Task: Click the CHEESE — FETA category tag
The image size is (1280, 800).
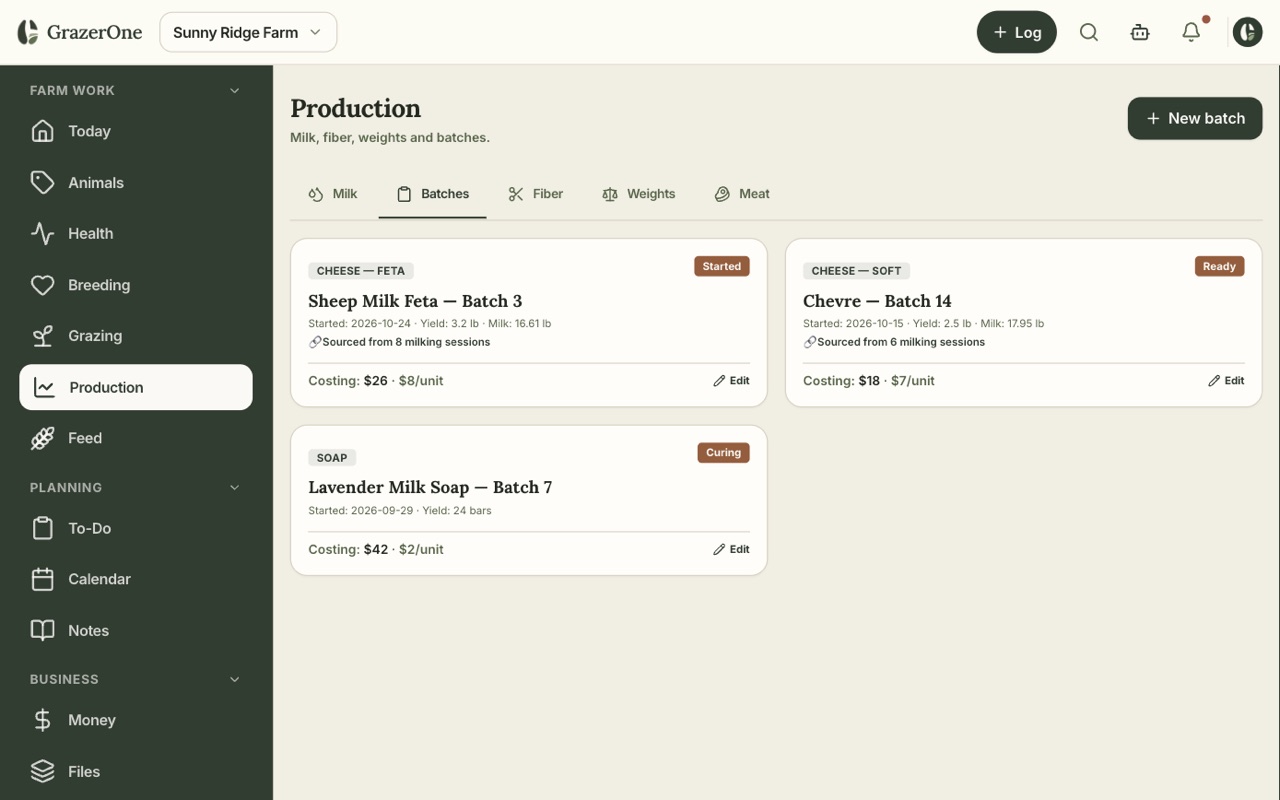Action: pyautogui.click(x=361, y=271)
